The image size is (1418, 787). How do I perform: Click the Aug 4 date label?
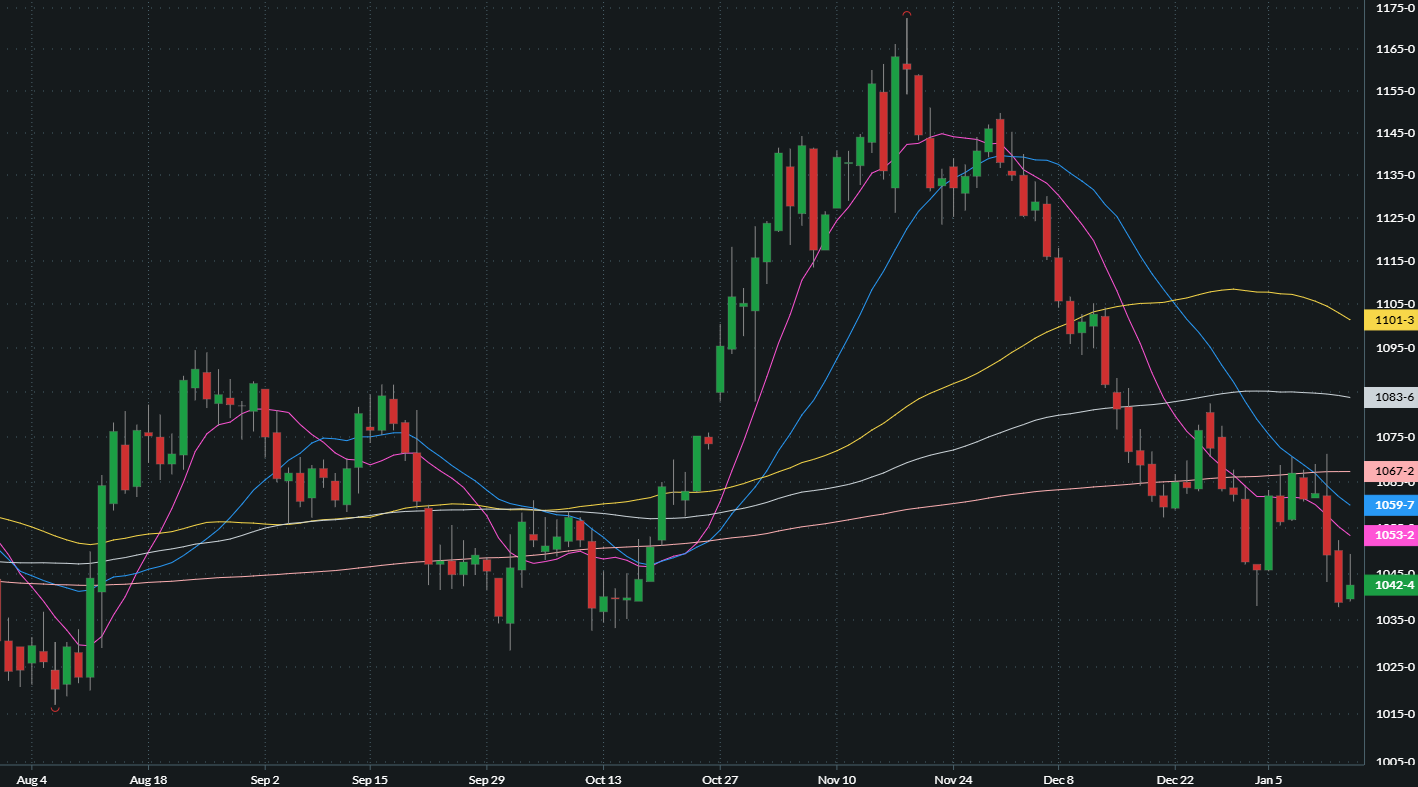[x=30, y=778]
